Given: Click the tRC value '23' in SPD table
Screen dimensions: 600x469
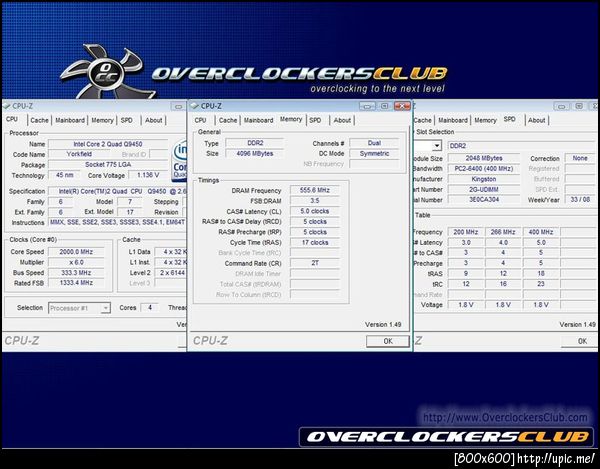Looking at the screenshot, I should click(540, 284).
